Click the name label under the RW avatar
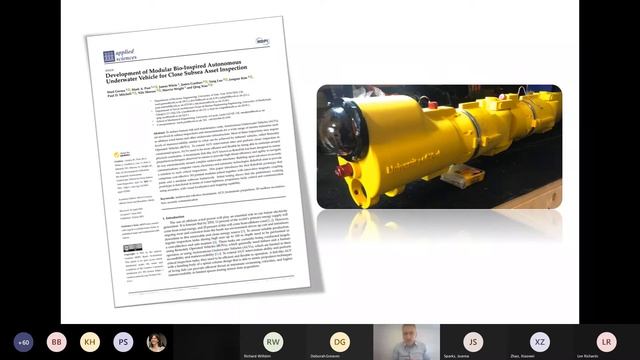 (257, 356)
